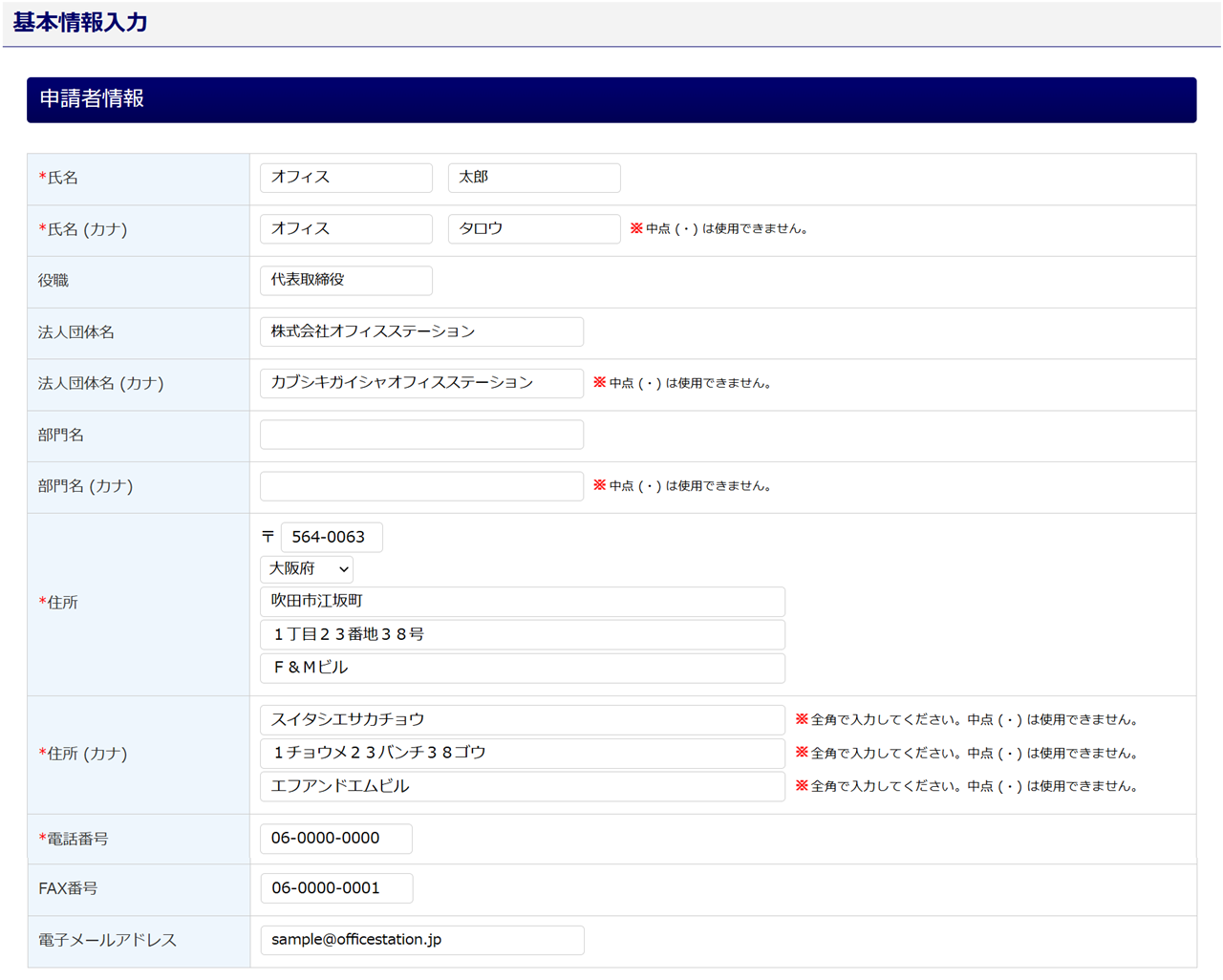Focus the 法人団体名 company name field
Image resolution: width=1223 pixels, height=980 pixels.
[421, 331]
